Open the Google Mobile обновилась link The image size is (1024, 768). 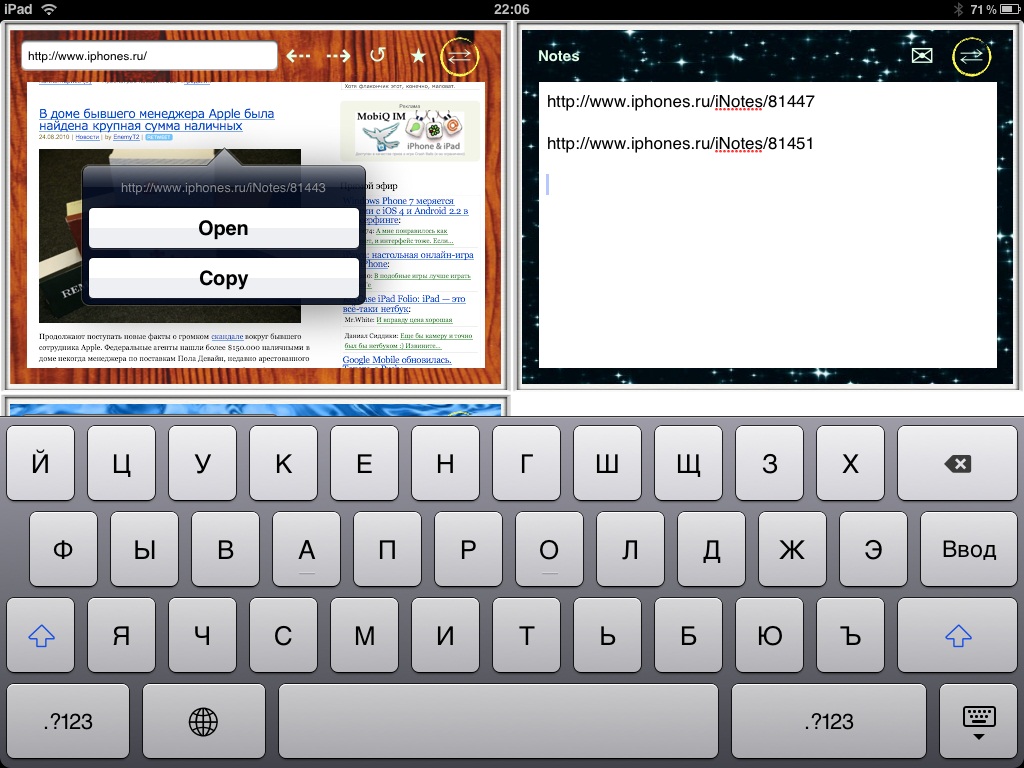pos(397,360)
